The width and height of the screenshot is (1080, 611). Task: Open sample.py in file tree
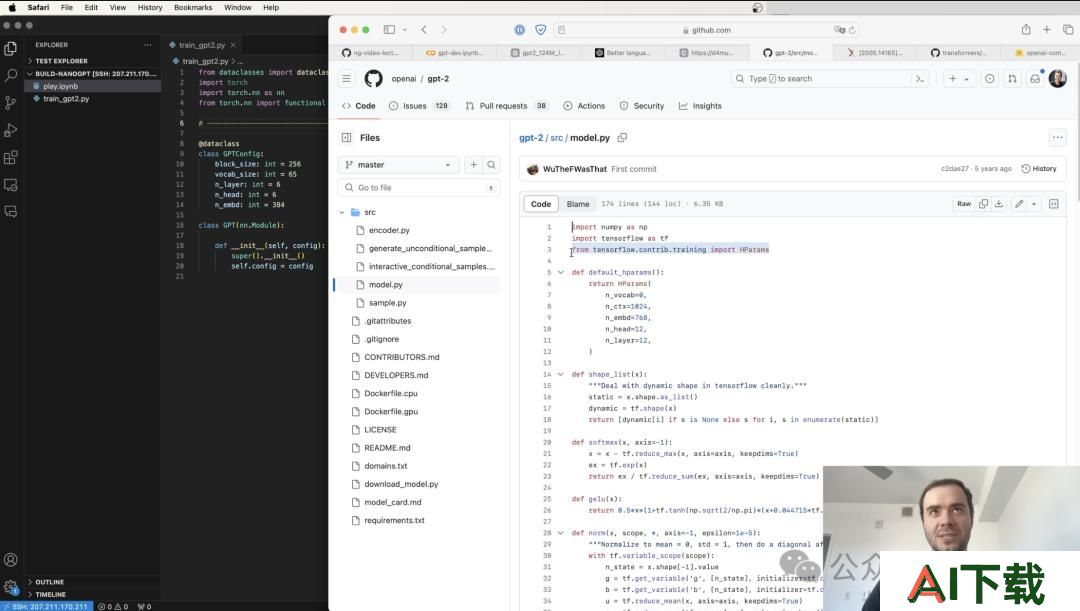pos(387,302)
